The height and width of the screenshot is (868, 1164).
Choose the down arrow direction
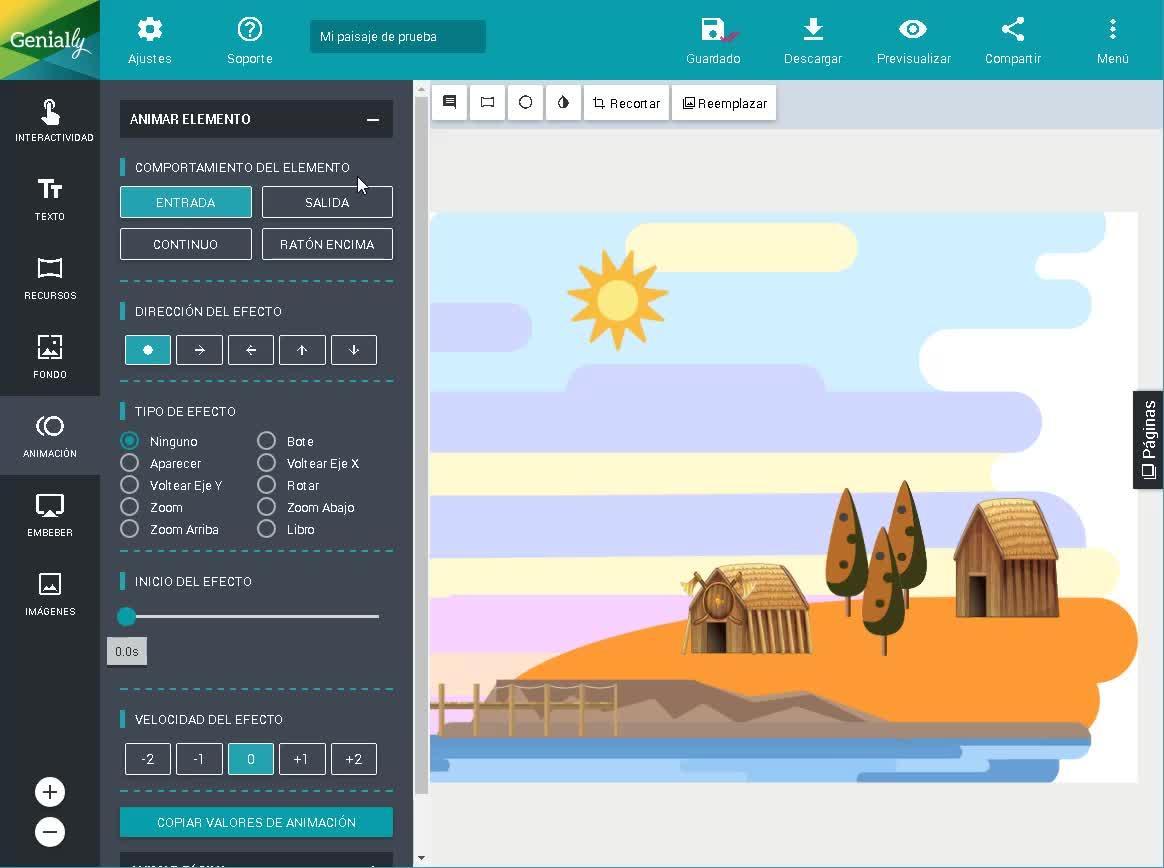(353, 350)
